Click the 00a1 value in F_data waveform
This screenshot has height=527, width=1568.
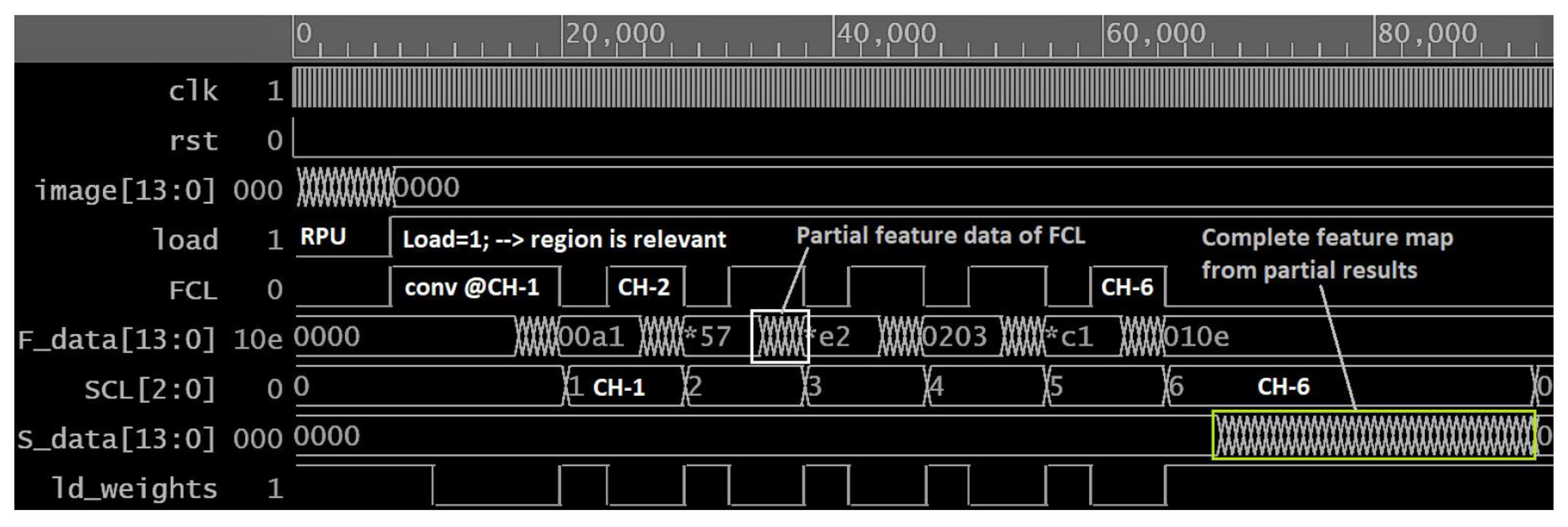coord(591,337)
